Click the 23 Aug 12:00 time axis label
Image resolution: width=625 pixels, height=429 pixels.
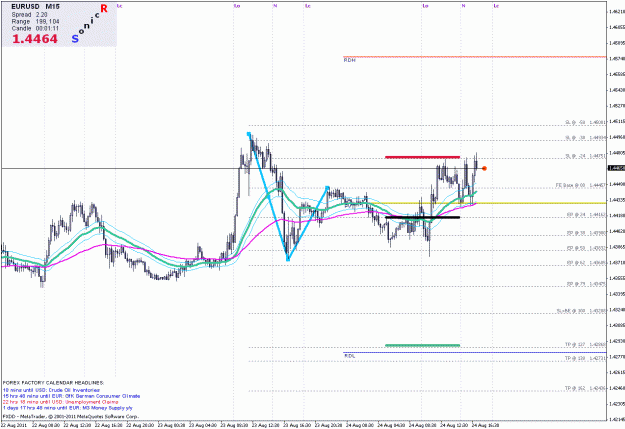click(x=266, y=425)
